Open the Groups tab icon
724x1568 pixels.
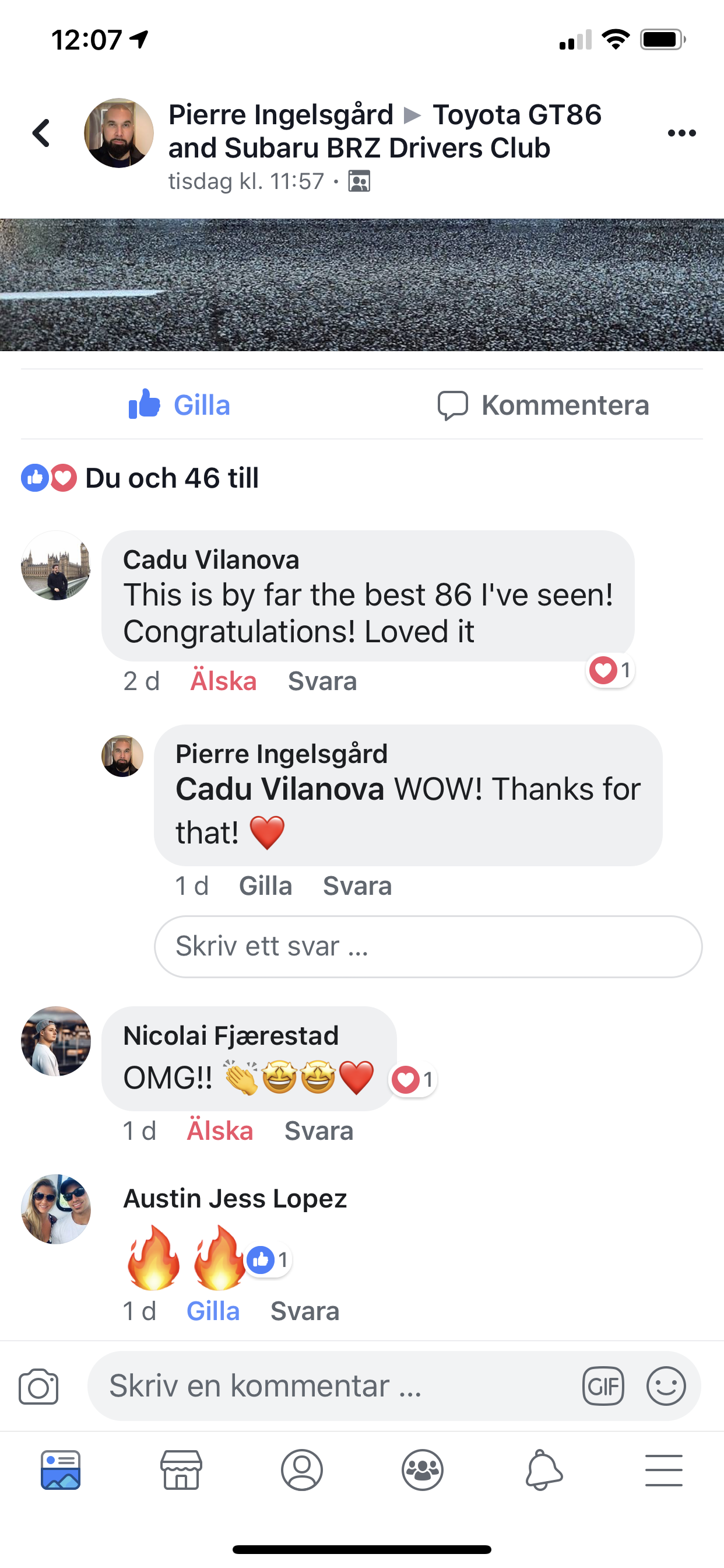point(422,1469)
